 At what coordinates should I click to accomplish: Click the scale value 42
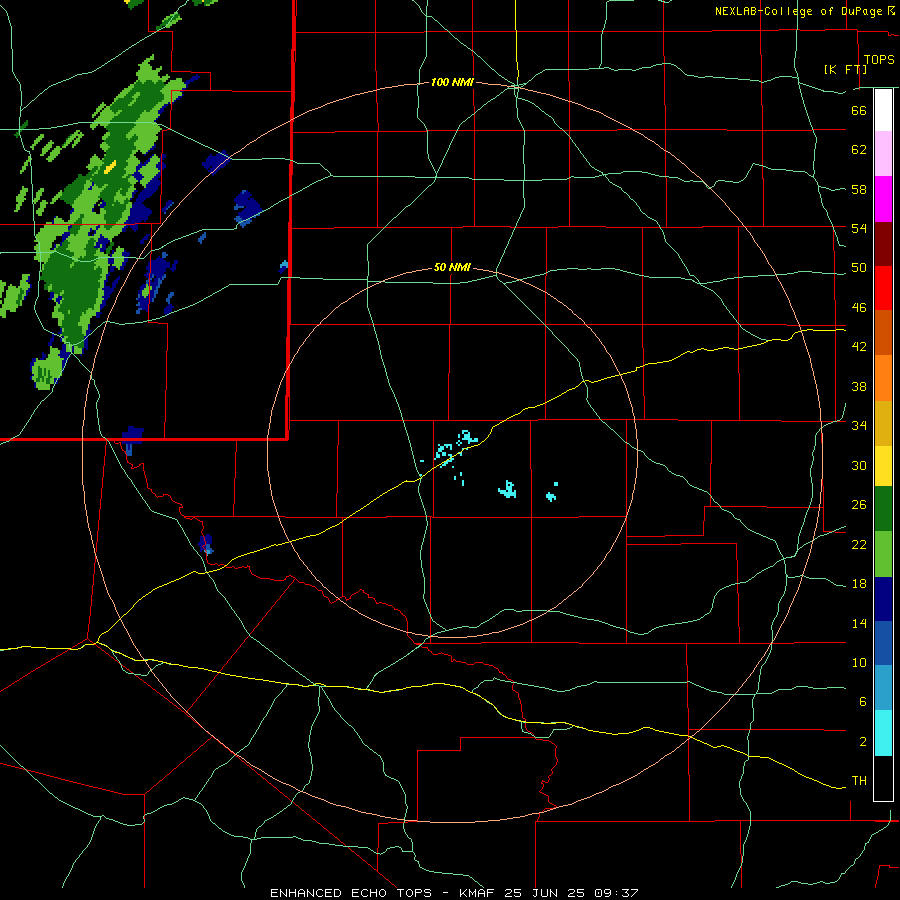[859, 347]
